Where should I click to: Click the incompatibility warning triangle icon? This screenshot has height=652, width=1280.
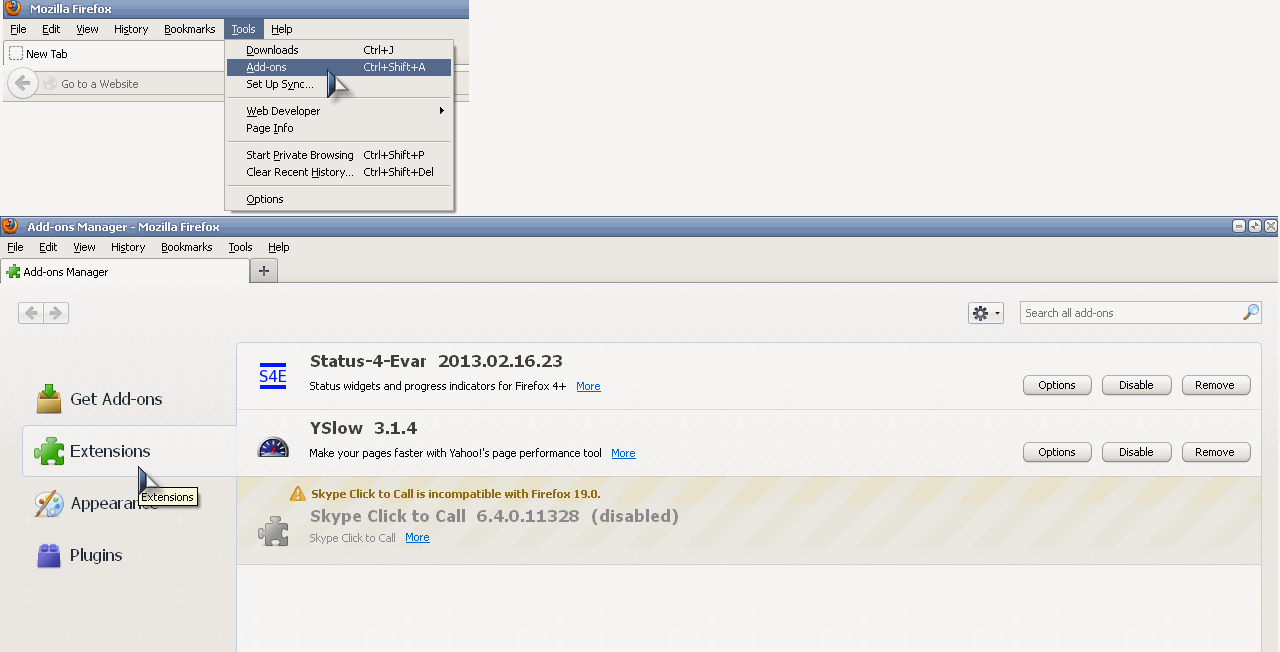tap(298, 493)
